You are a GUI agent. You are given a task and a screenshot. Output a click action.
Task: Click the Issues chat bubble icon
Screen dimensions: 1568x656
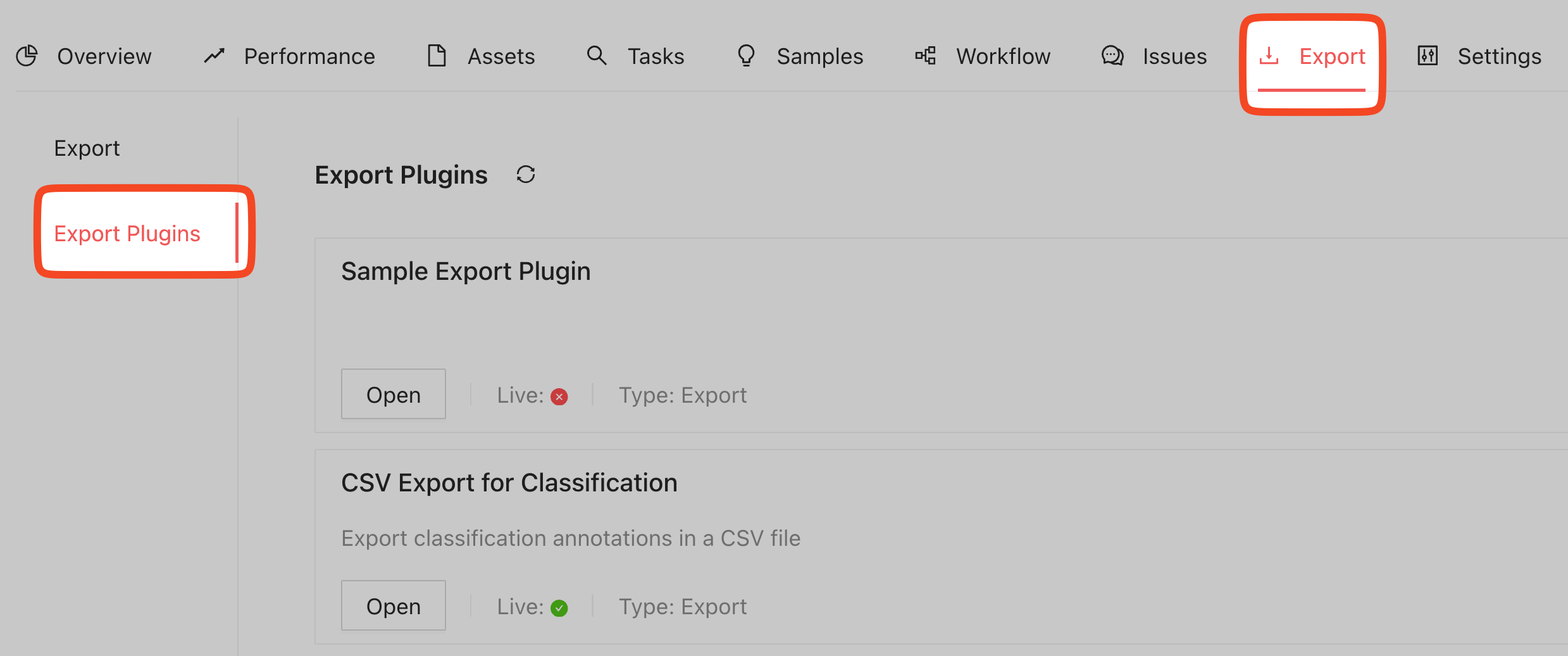pos(1112,56)
